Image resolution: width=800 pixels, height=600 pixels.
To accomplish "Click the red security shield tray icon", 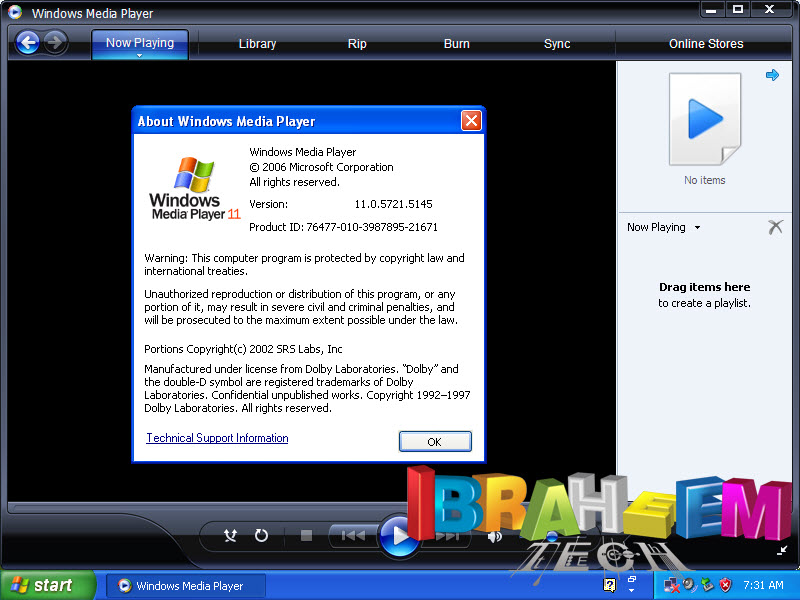I will pos(725,585).
